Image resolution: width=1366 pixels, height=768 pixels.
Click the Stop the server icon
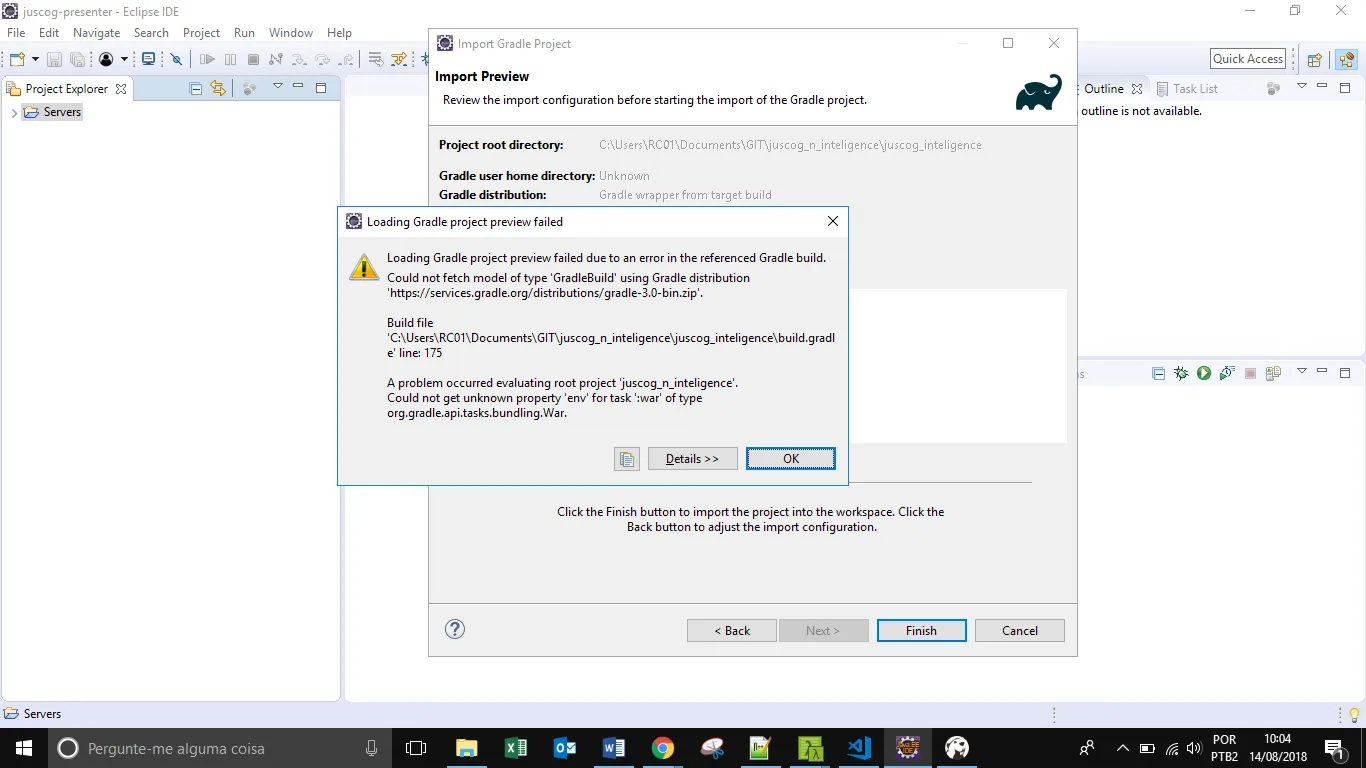(x=1250, y=374)
